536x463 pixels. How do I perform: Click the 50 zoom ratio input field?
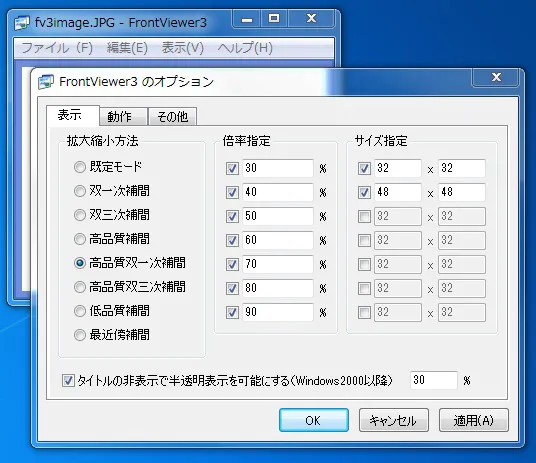pyautogui.click(x=278, y=216)
